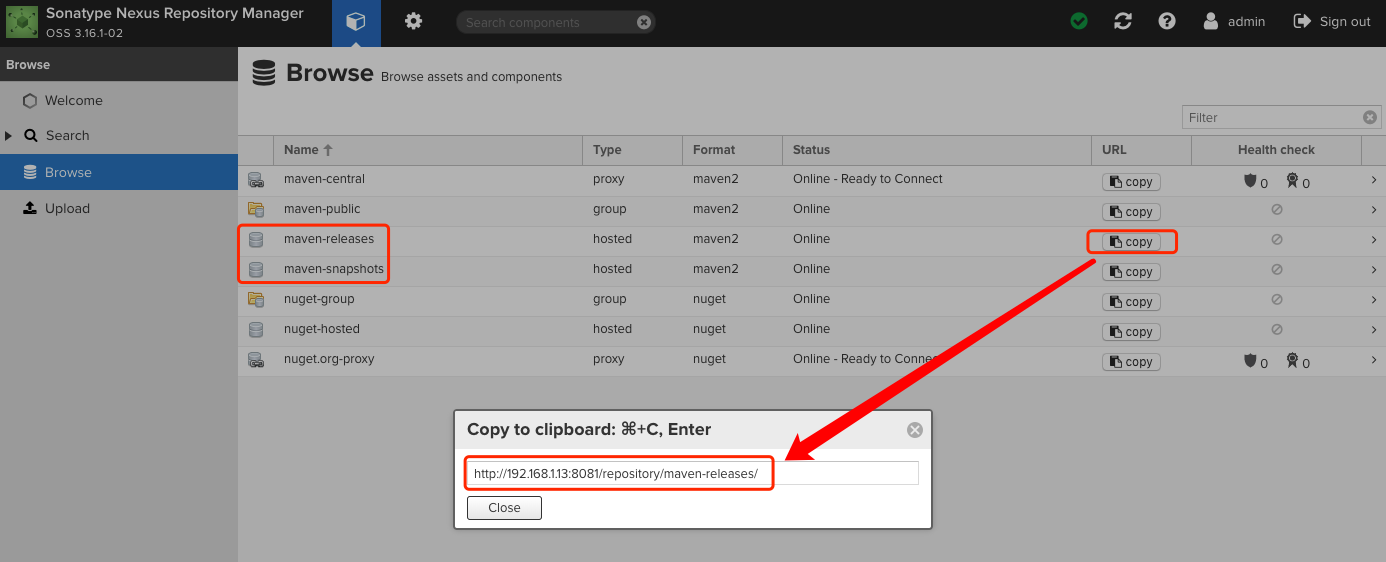This screenshot has height=562, width=1386.
Task: Open the admin user account
Action: click(x=1234, y=21)
